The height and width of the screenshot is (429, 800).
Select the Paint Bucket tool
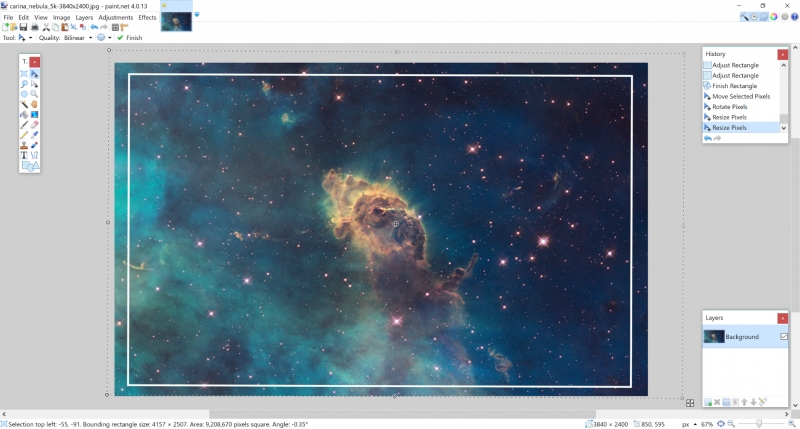click(24, 115)
